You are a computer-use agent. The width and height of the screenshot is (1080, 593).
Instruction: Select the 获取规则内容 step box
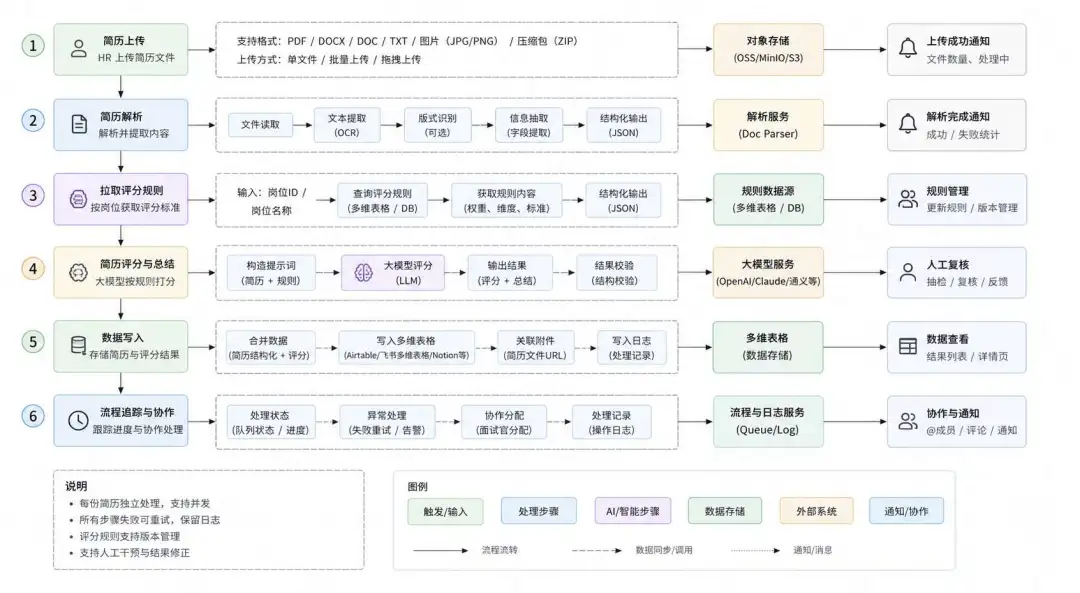tap(506, 200)
